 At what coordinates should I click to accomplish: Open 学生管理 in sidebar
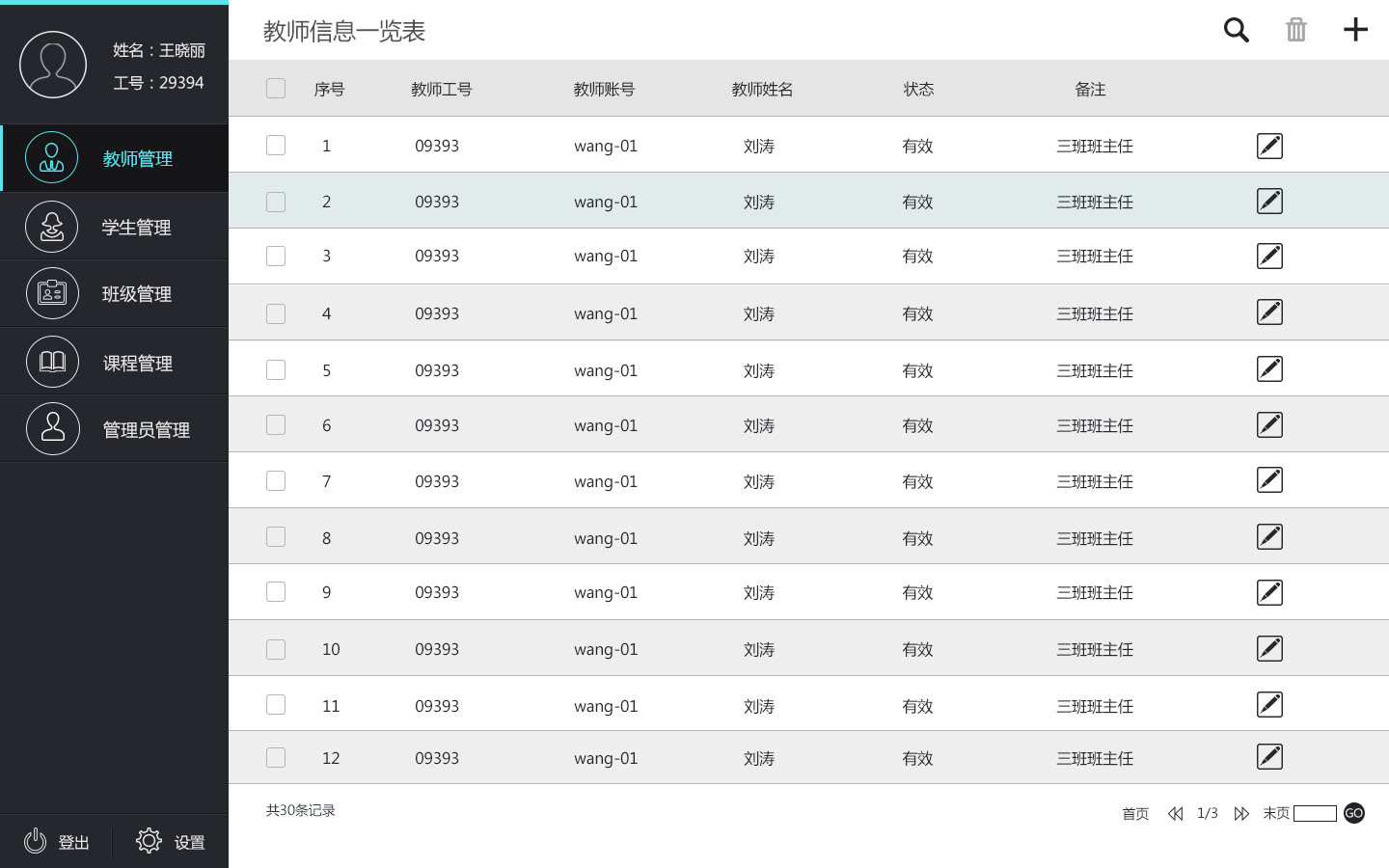point(114,227)
